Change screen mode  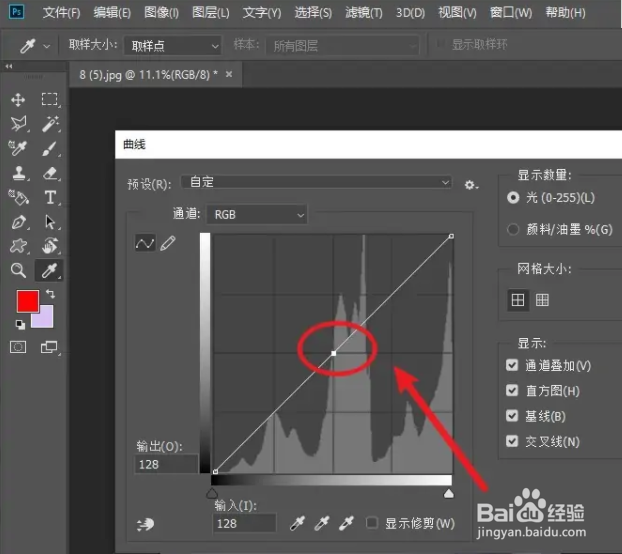(49, 347)
